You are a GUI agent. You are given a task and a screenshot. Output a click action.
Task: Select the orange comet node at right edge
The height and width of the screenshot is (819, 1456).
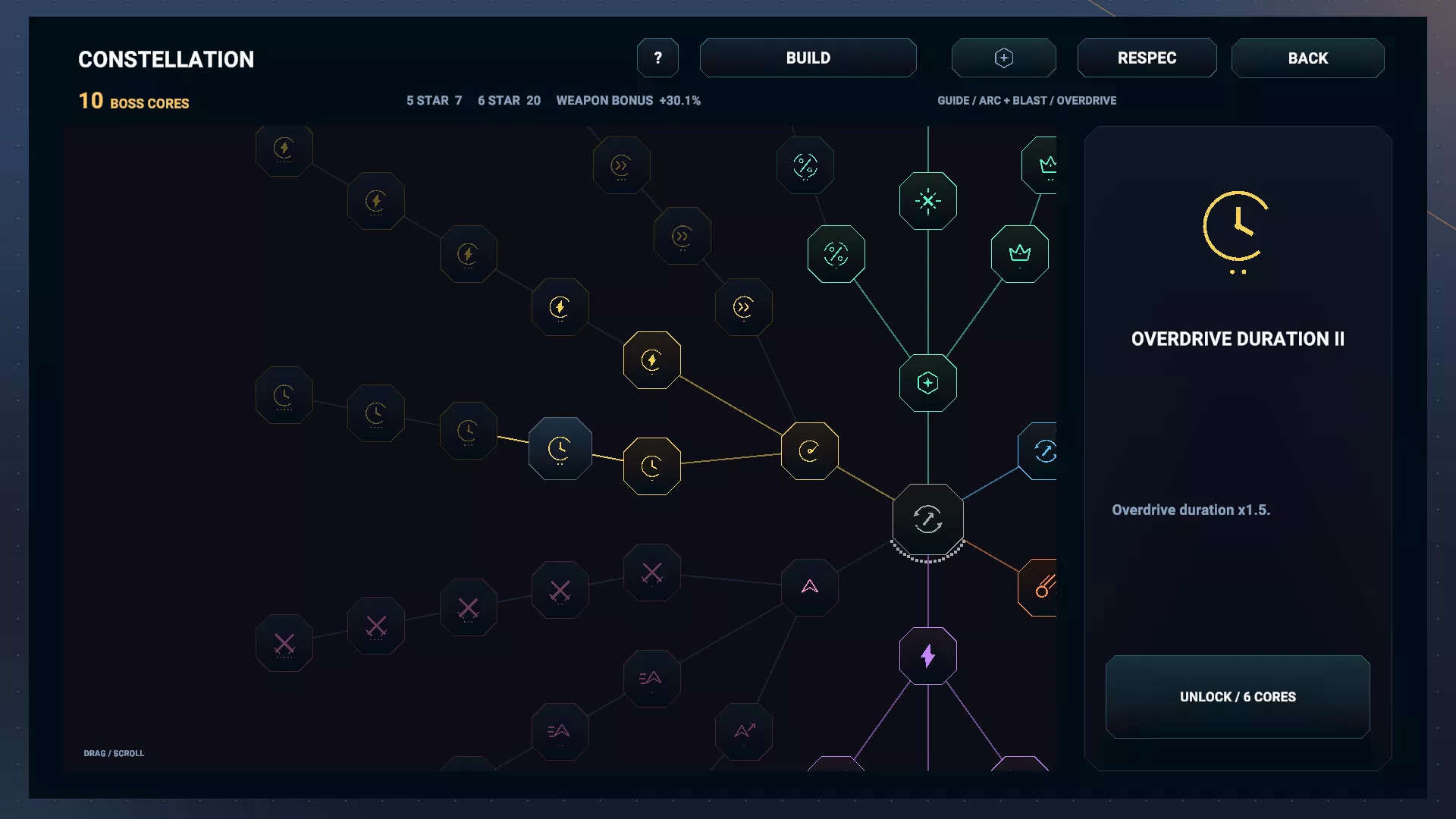[x=1038, y=588]
